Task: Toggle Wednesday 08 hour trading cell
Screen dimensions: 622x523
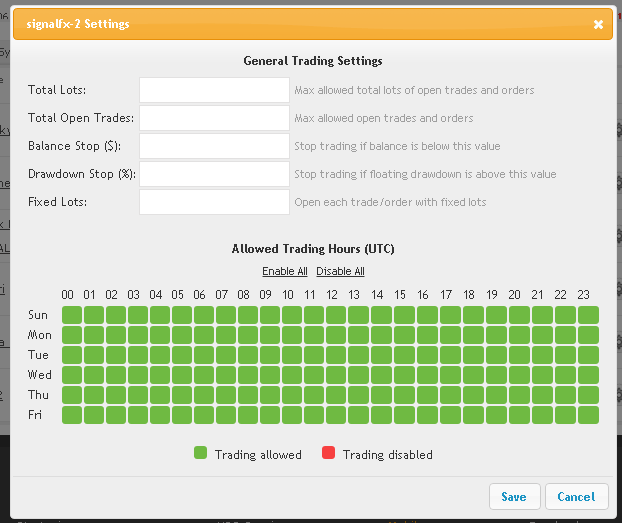Action: click(x=248, y=375)
